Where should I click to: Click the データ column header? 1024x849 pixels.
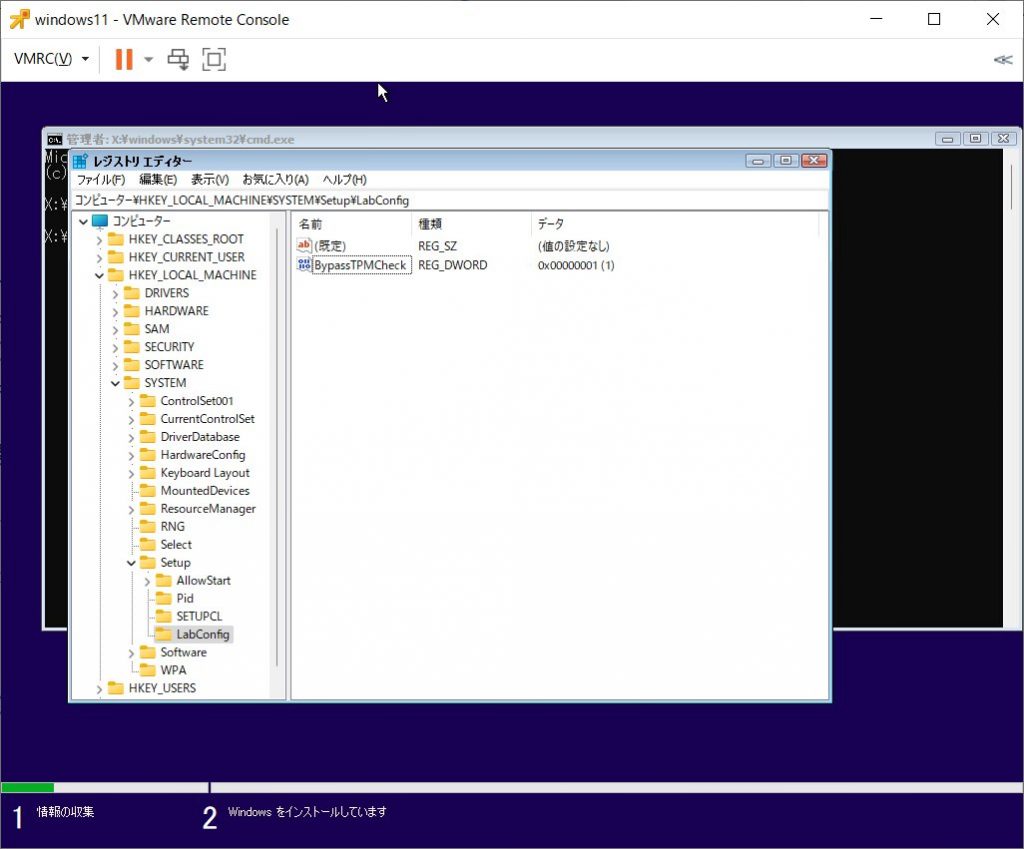pyautogui.click(x=551, y=224)
